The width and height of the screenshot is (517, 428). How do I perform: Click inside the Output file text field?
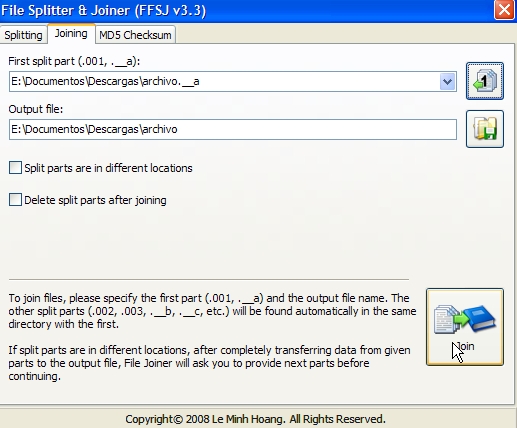click(x=233, y=129)
